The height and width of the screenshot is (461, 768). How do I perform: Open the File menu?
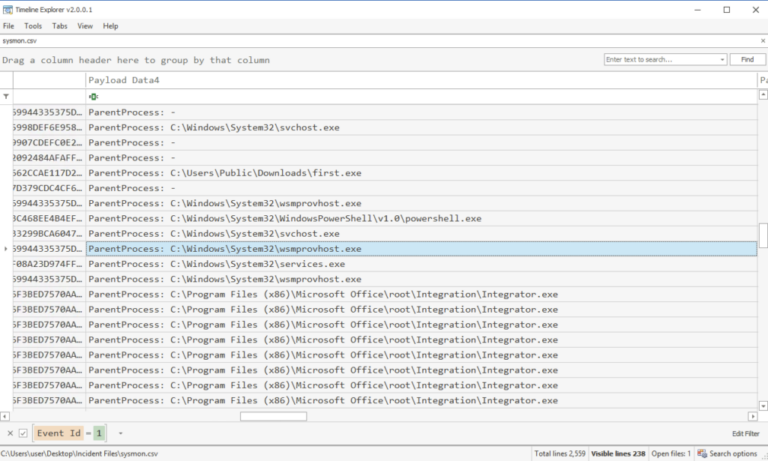[9, 26]
